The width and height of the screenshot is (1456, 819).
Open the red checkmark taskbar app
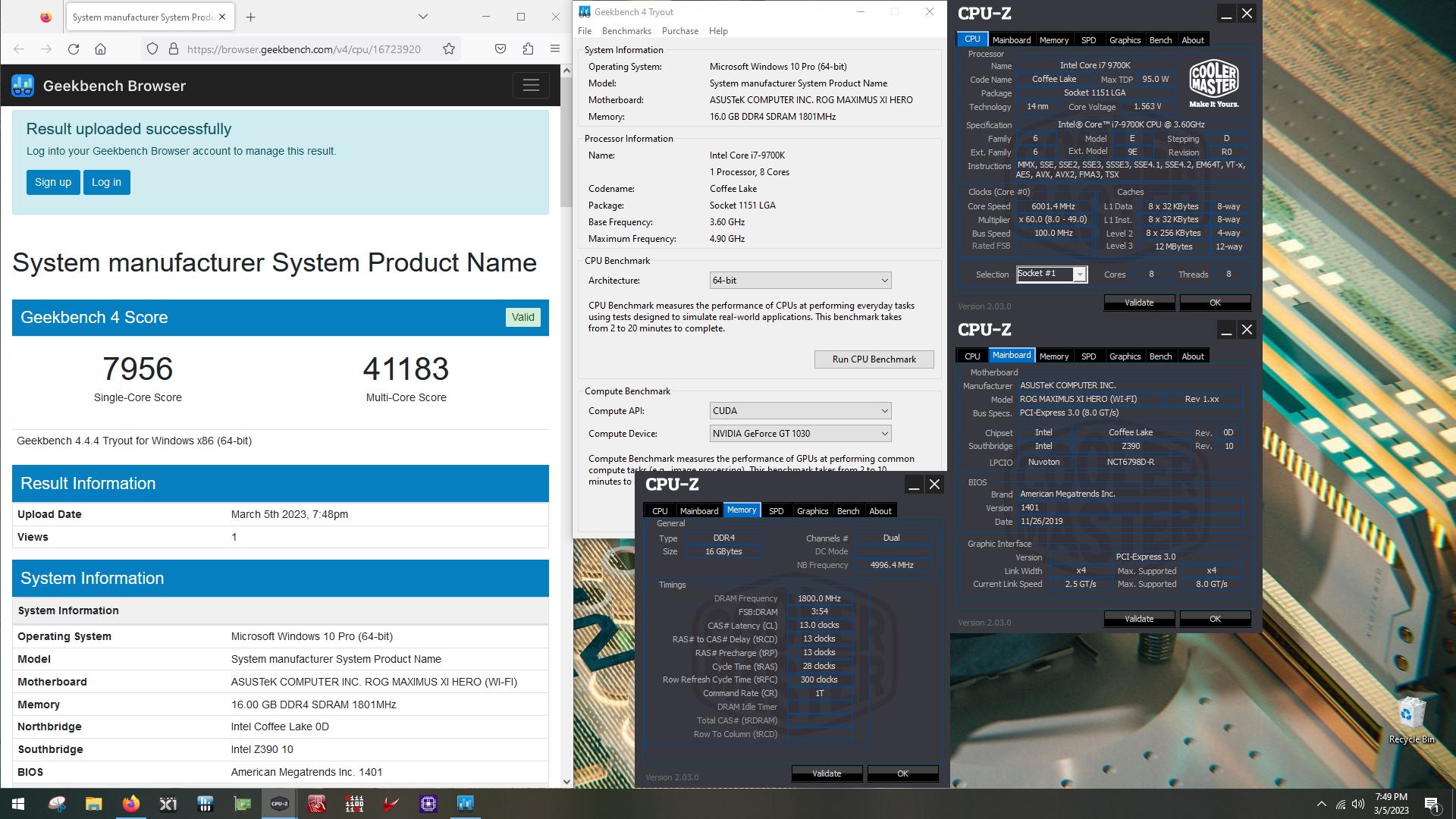391,804
